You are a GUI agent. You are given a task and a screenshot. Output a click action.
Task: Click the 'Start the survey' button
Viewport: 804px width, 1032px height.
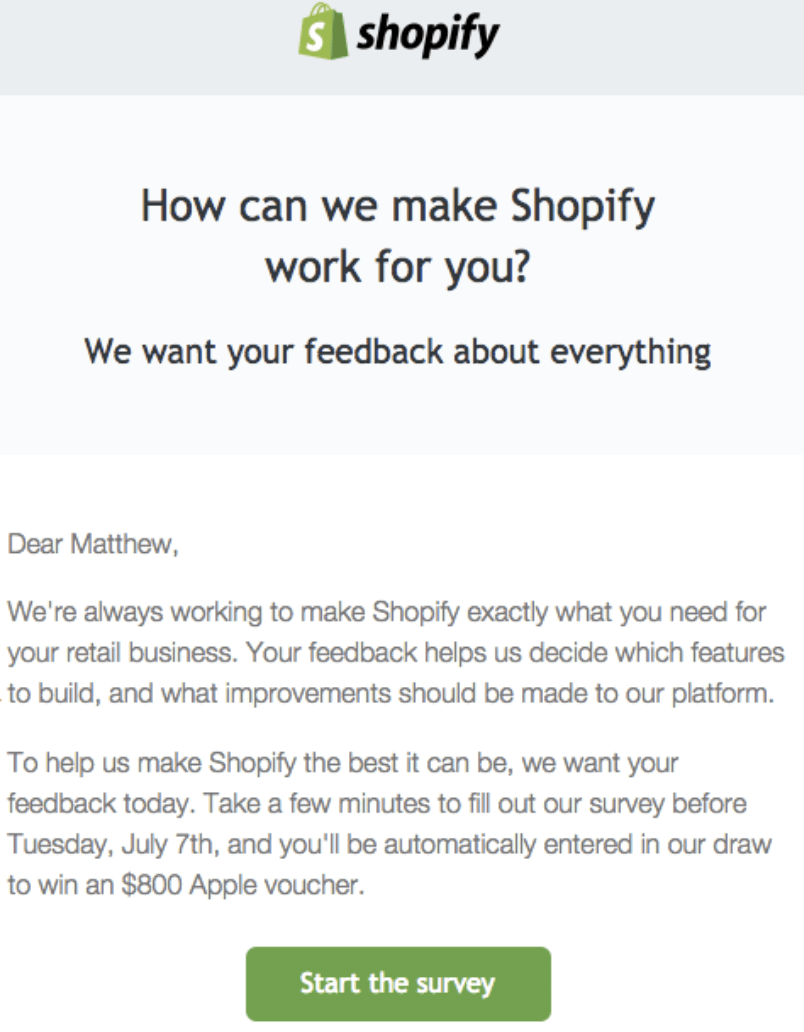(x=398, y=983)
